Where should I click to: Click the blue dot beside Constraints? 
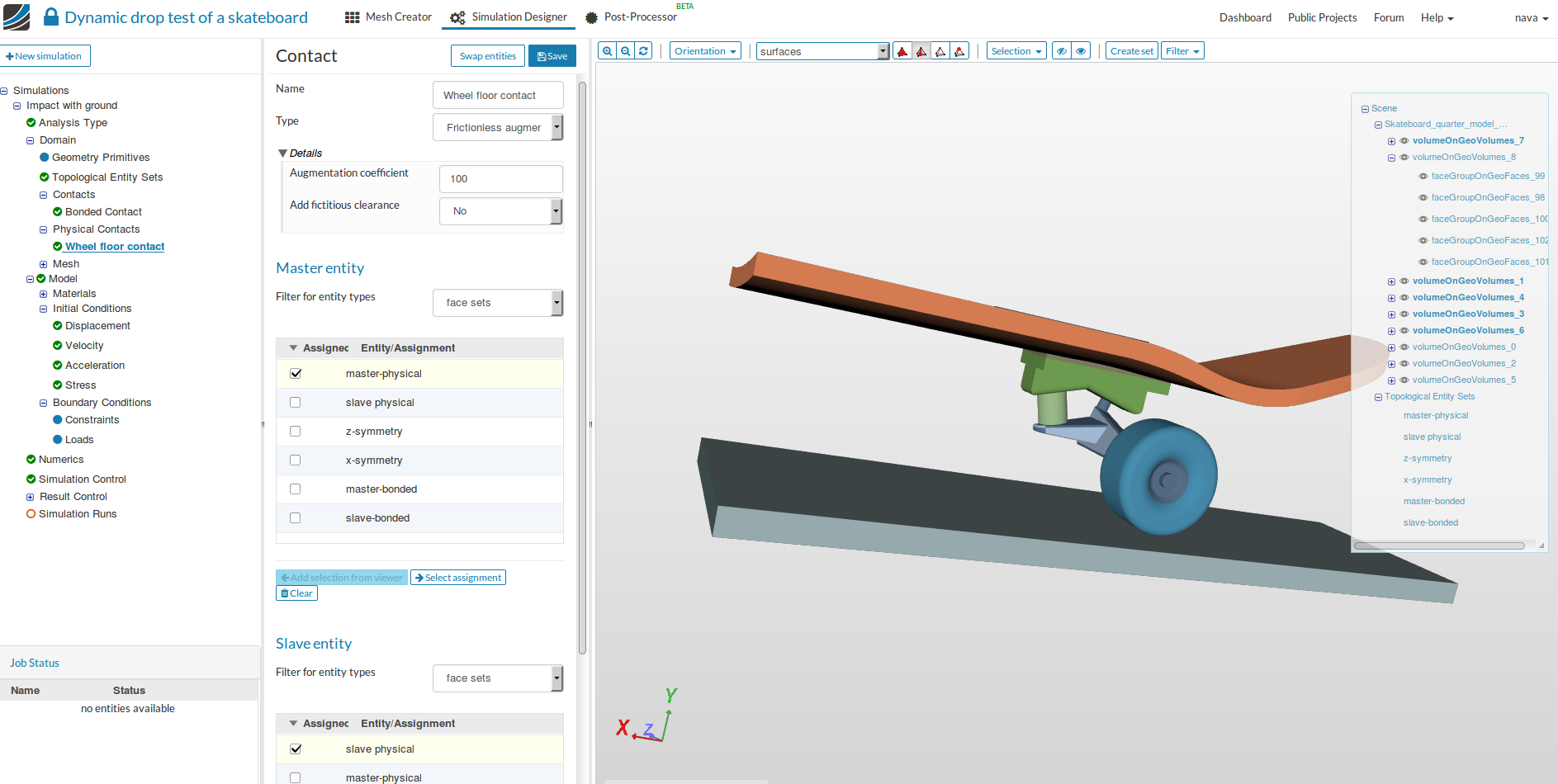[57, 420]
